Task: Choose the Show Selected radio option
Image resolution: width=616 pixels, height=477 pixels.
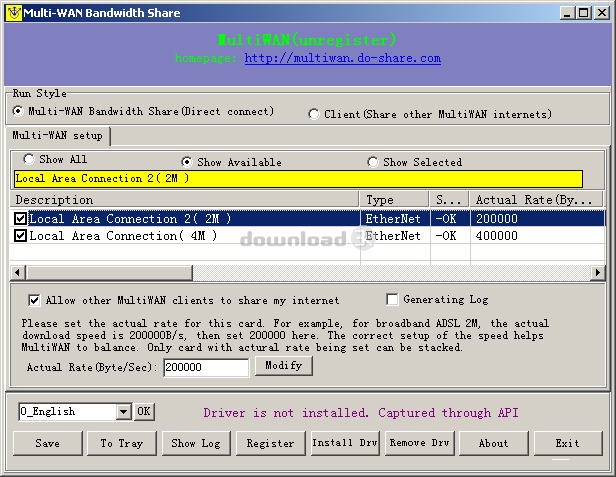Action: coord(373,162)
